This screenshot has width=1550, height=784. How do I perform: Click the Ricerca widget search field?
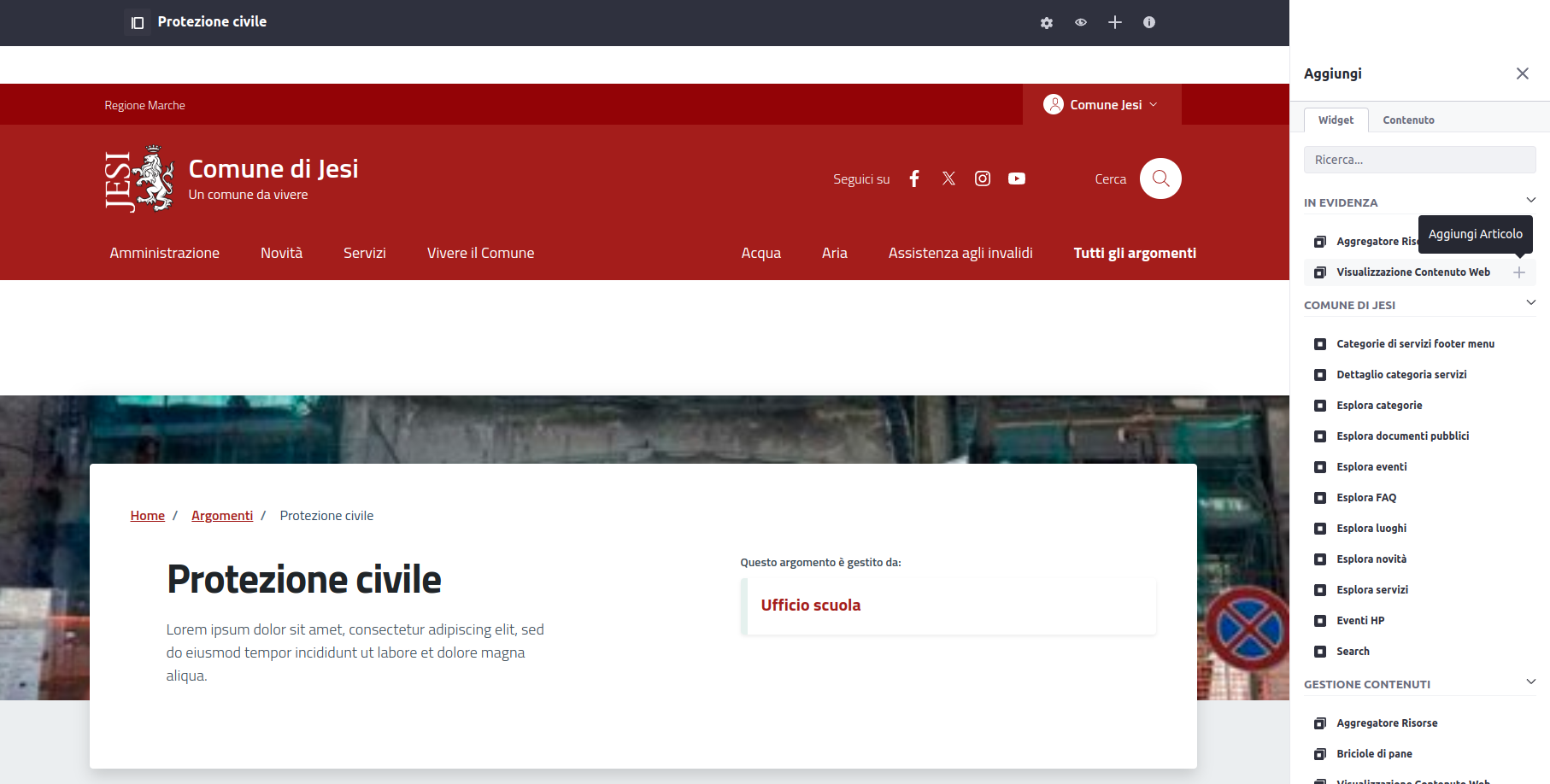1419,160
